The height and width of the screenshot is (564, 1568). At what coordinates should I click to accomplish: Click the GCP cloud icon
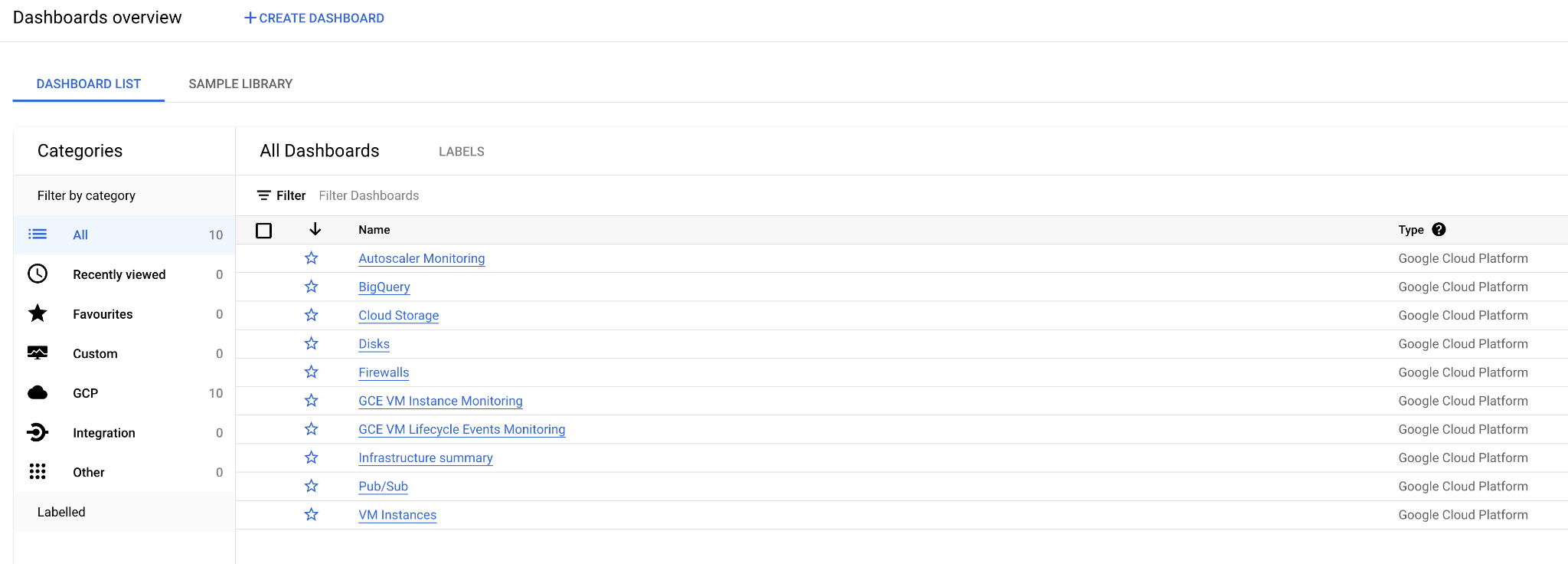click(38, 393)
